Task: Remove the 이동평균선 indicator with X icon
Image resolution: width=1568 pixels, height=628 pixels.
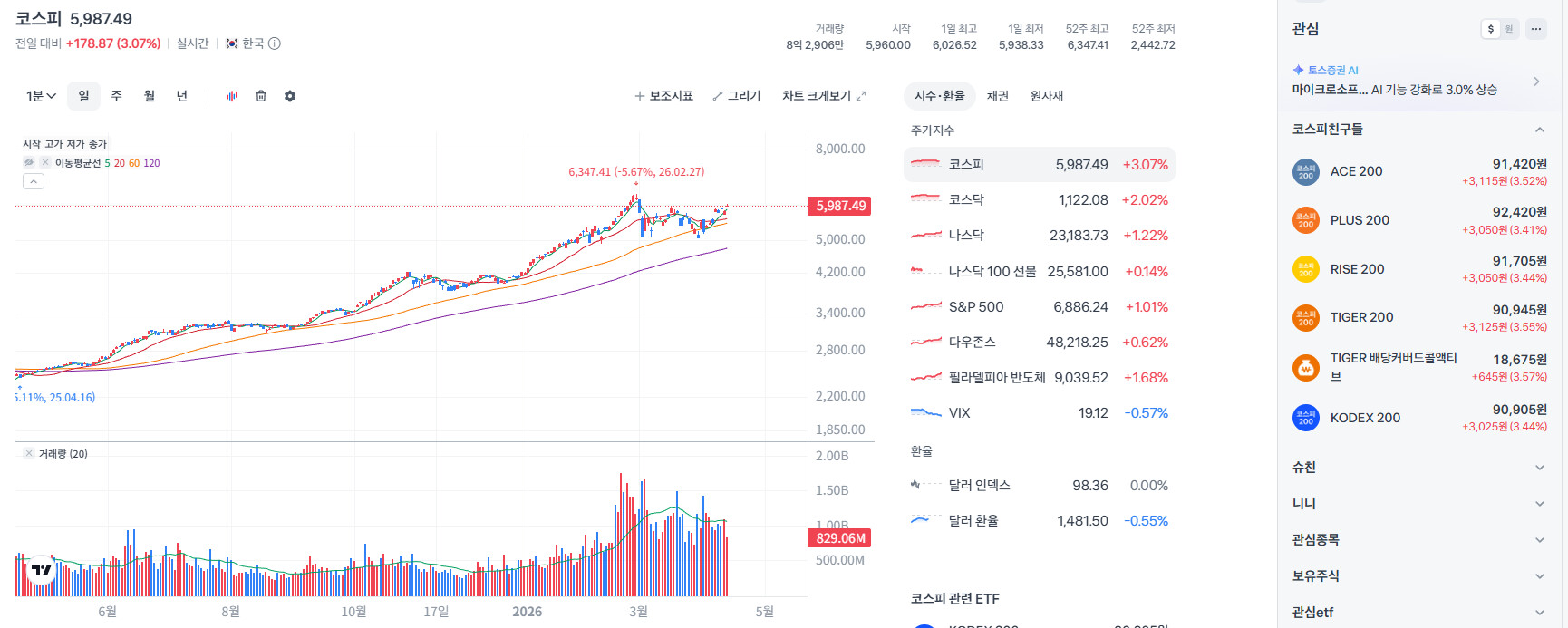Action: coord(45,163)
